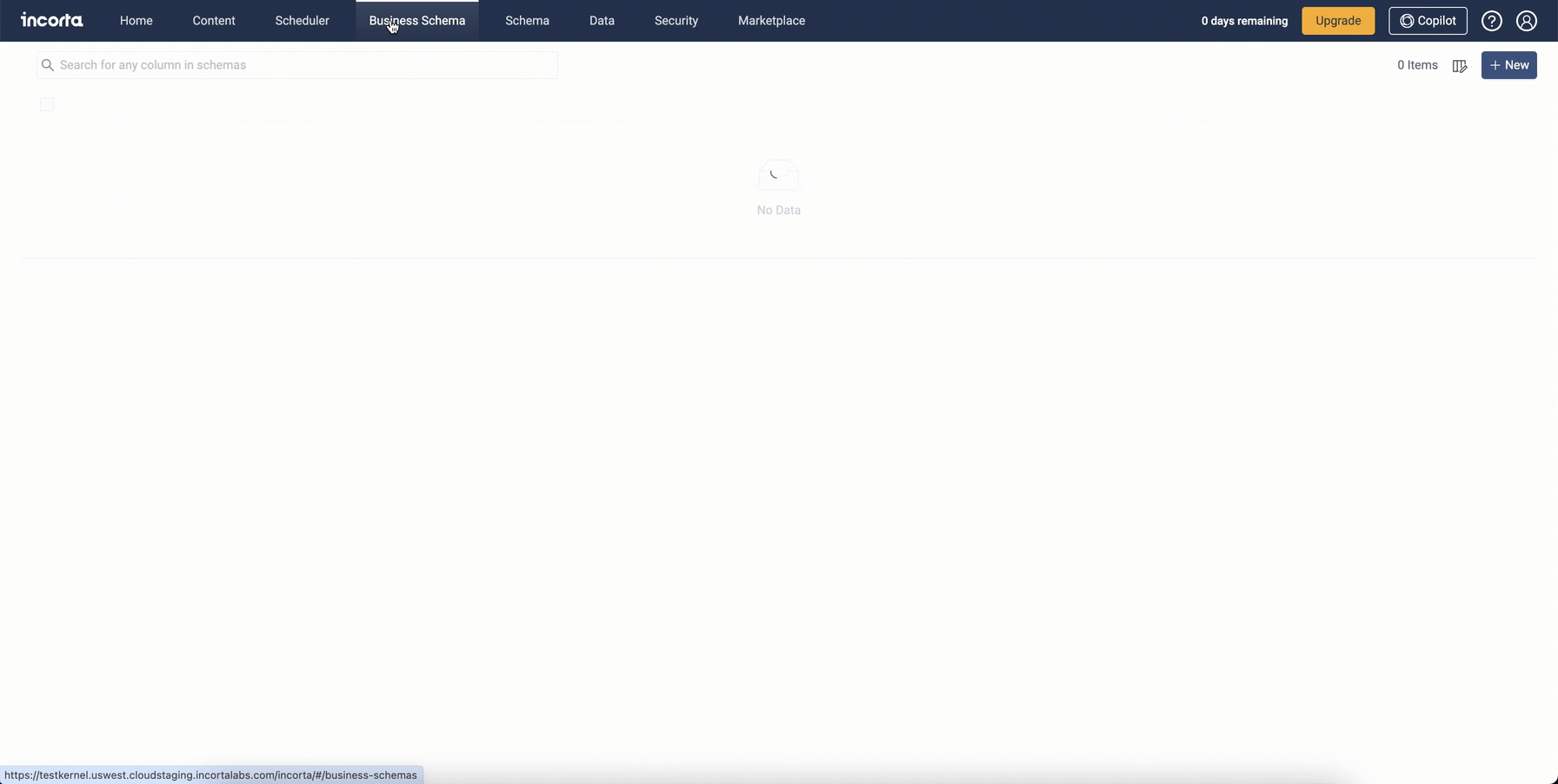Toggle the select-all checkbox
Viewport: 1558px width, 784px height.
click(47, 104)
